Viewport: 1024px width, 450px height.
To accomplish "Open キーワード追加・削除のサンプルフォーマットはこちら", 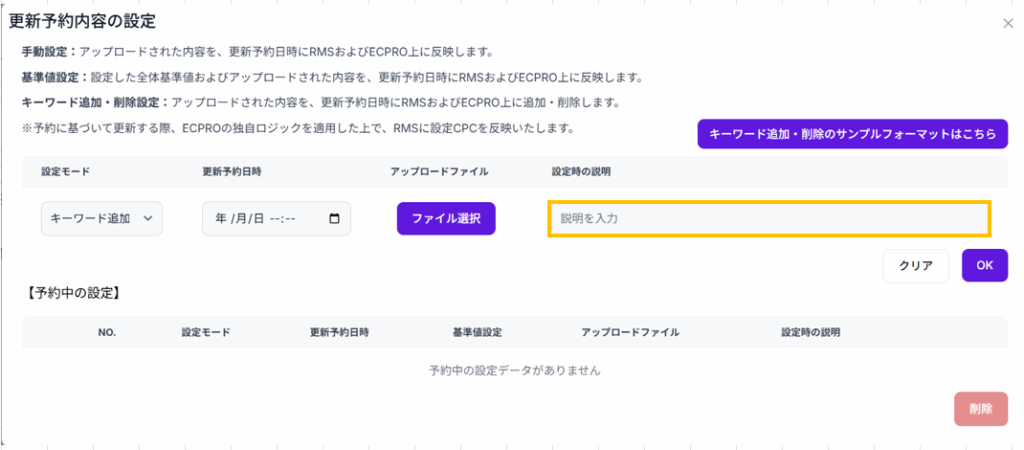I will [852, 134].
